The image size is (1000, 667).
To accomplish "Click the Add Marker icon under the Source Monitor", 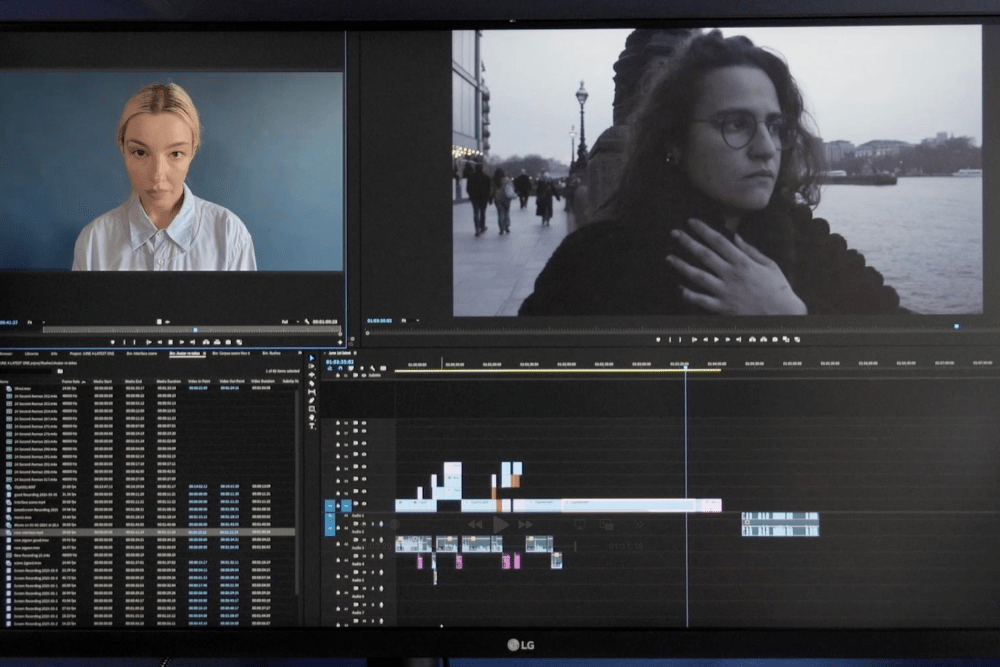I will [114, 342].
